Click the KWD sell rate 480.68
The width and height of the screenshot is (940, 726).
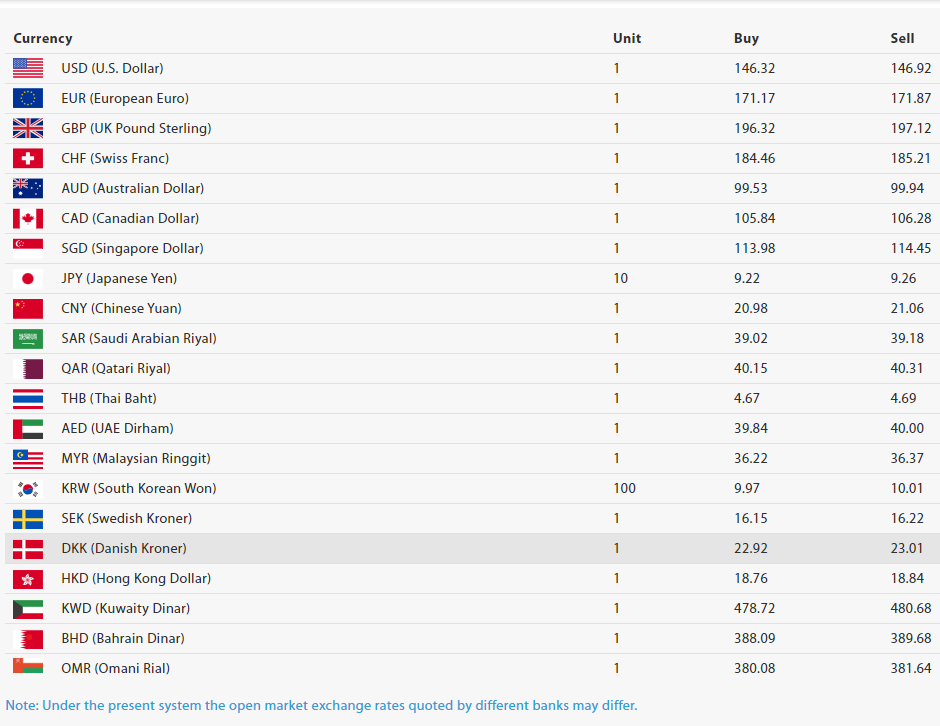(910, 608)
